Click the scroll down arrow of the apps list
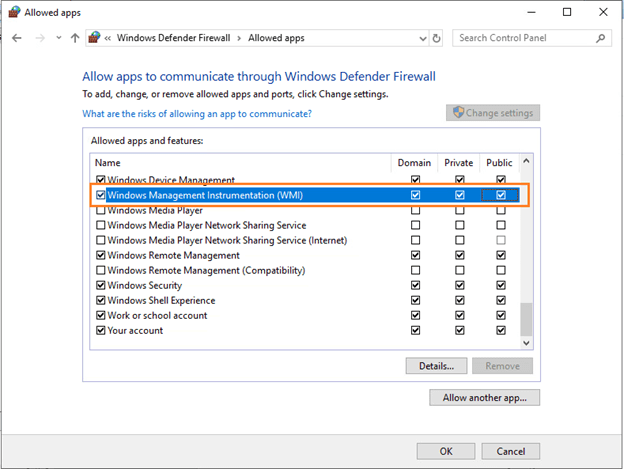This screenshot has width=624, height=469. (526, 343)
